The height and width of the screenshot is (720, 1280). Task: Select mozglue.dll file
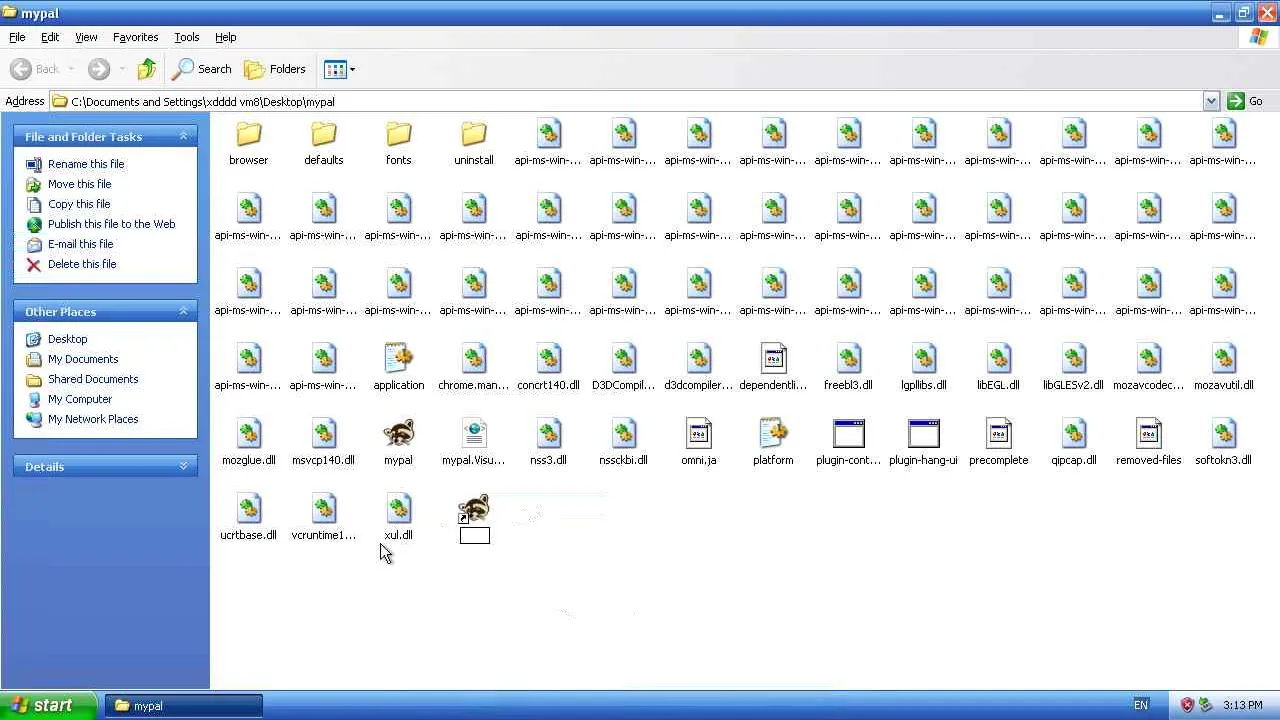pos(248,443)
